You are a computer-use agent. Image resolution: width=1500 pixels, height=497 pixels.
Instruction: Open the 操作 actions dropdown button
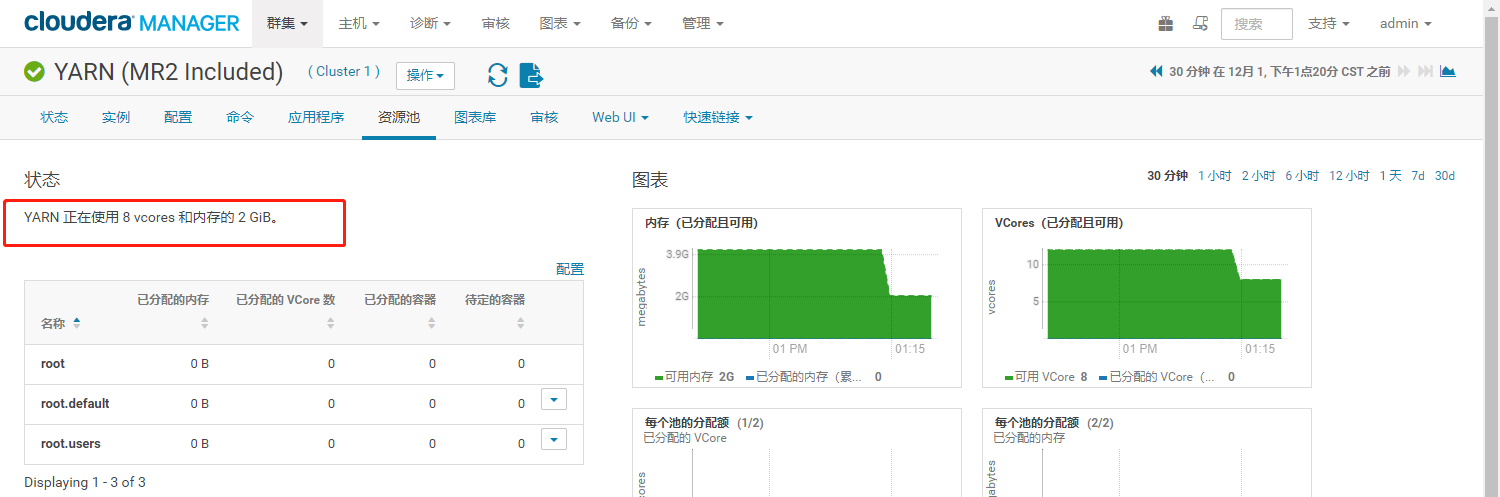pyautogui.click(x=425, y=76)
